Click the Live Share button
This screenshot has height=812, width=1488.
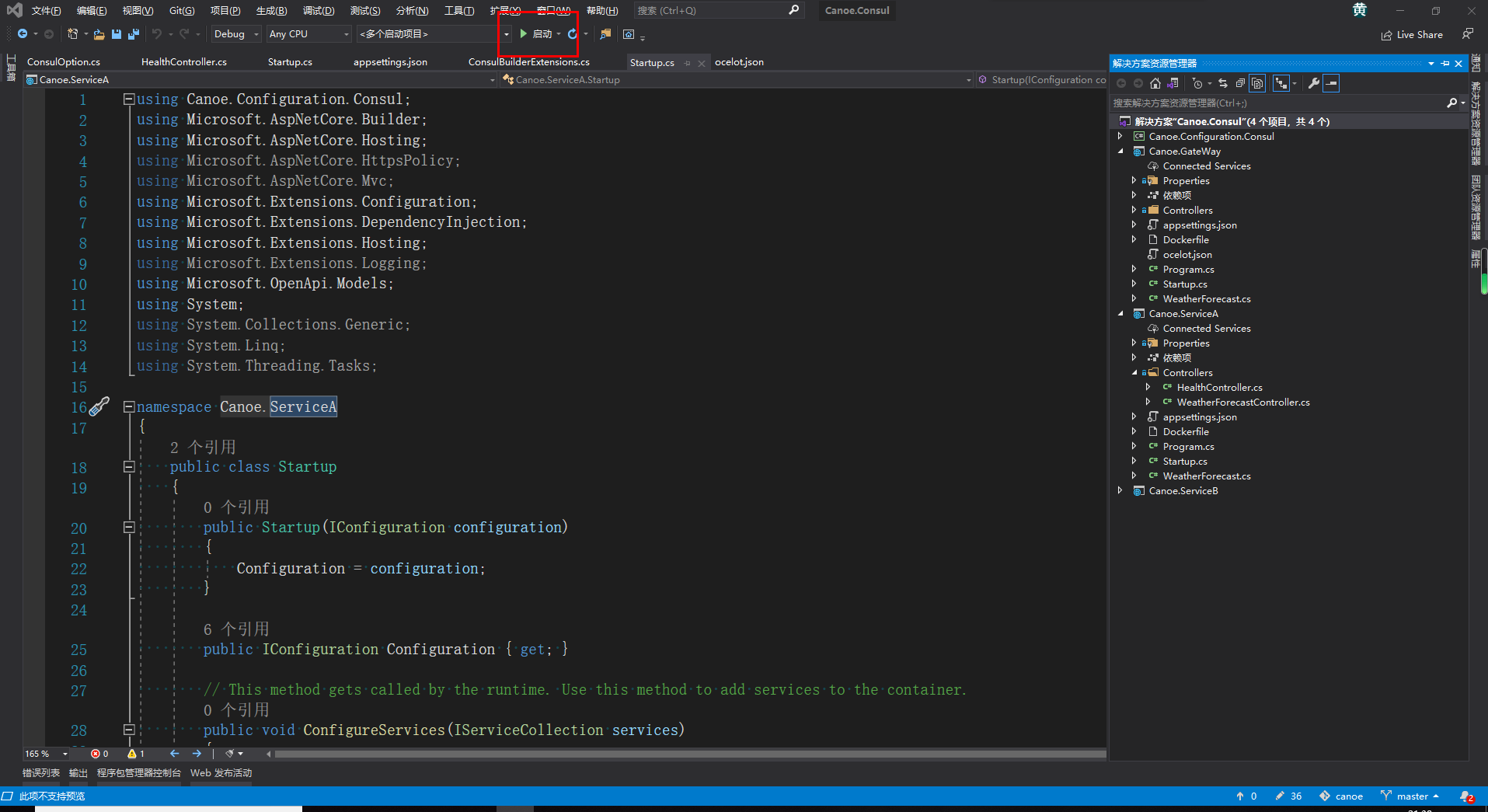tap(1413, 35)
